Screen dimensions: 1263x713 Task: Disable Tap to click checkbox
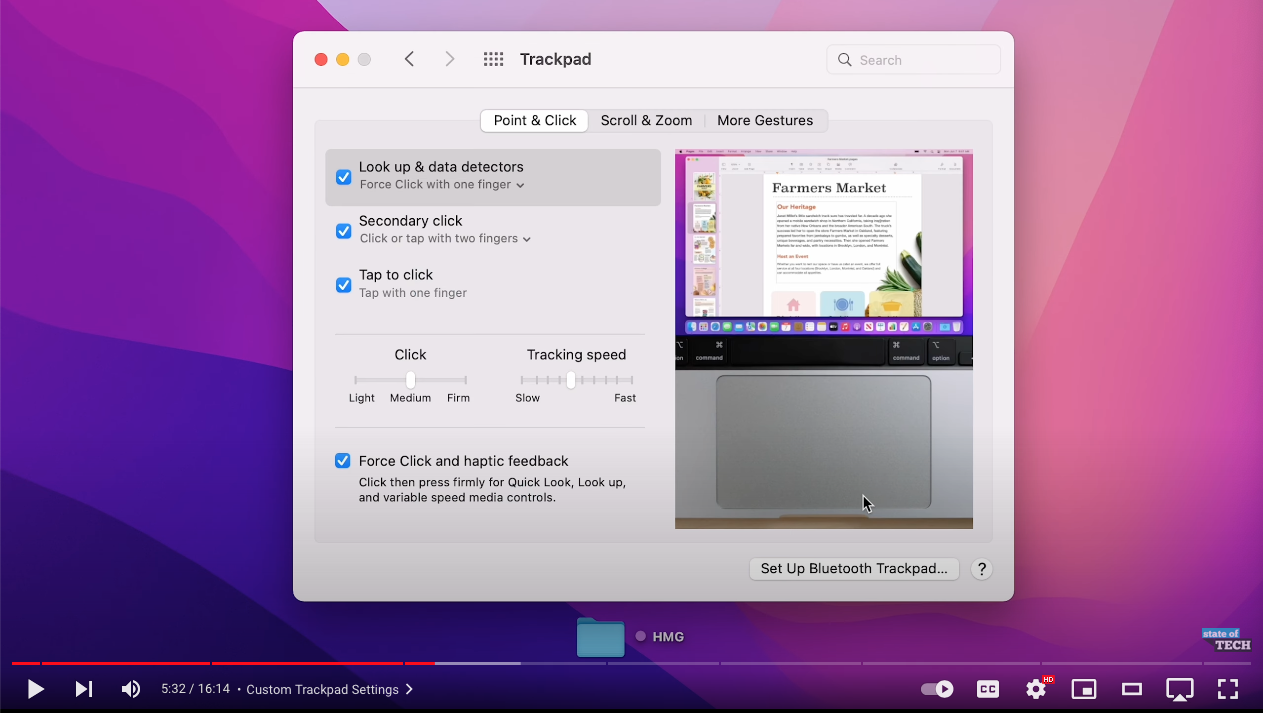(x=343, y=285)
